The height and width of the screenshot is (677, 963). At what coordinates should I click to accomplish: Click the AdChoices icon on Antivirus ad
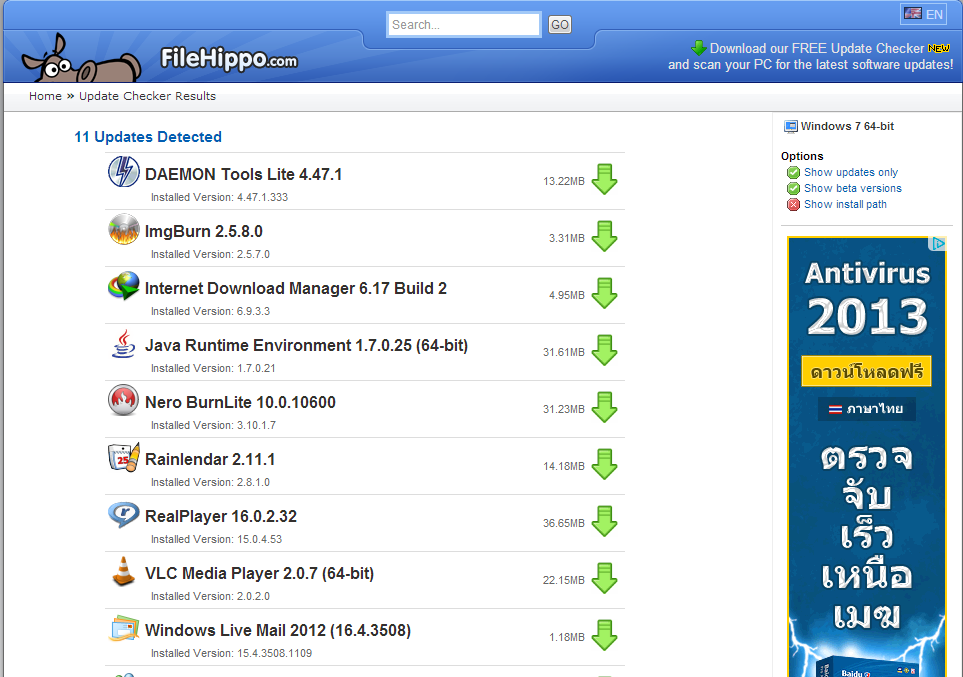tap(937, 244)
